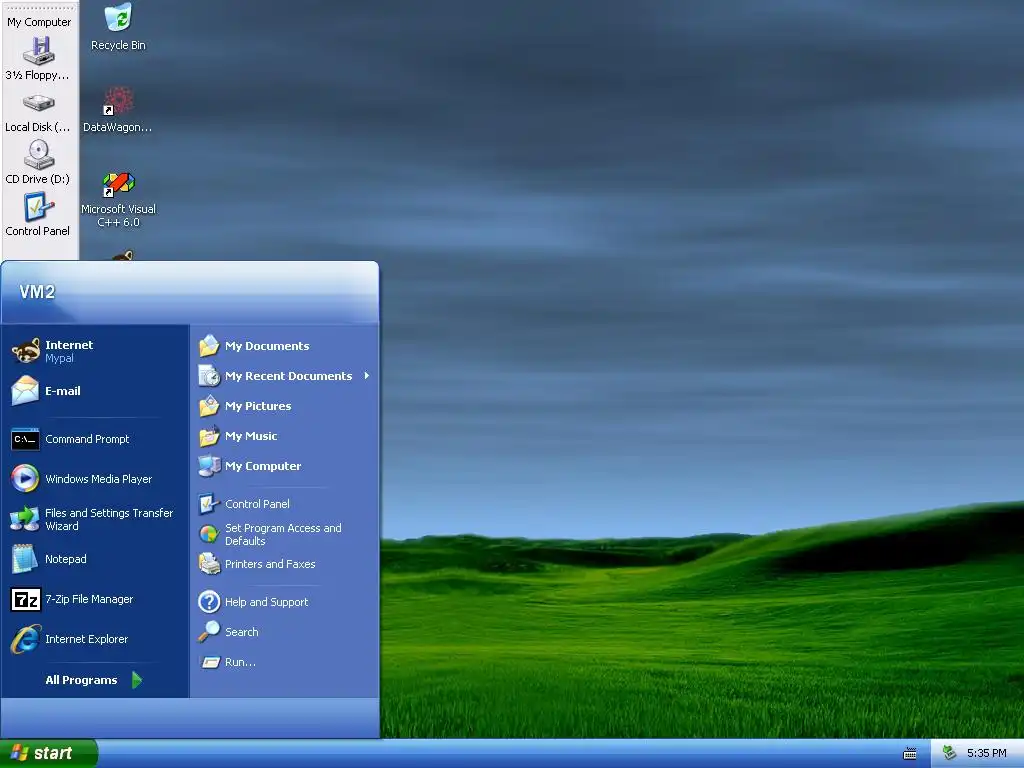Select CD Drive (D:) icon
Screen dimensions: 1024x768
38,163
